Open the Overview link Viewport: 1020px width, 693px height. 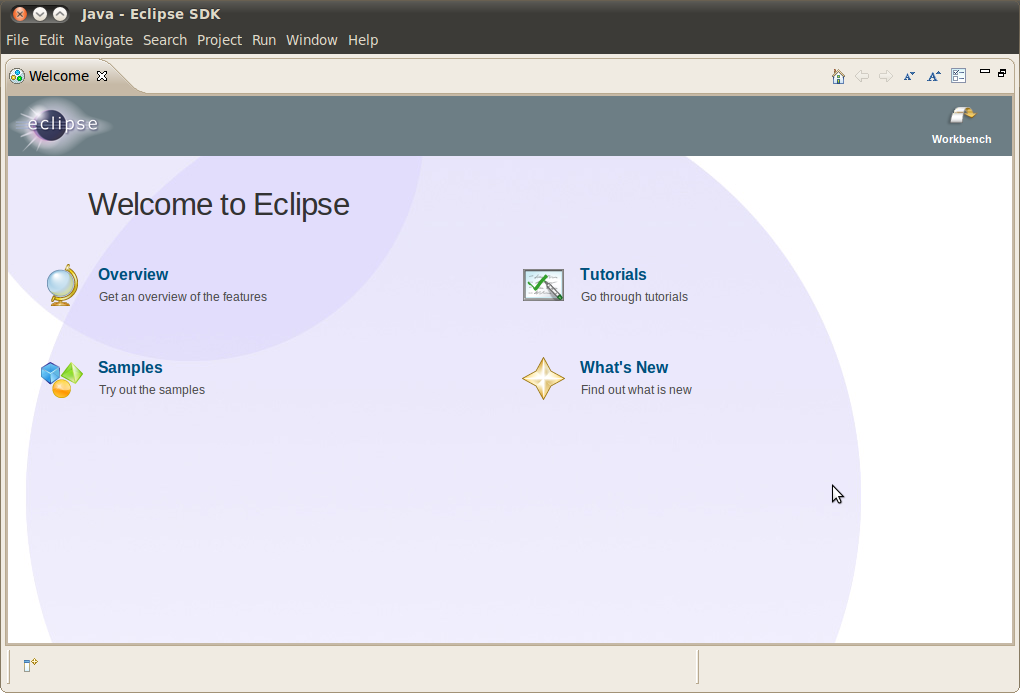pyautogui.click(x=133, y=275)
